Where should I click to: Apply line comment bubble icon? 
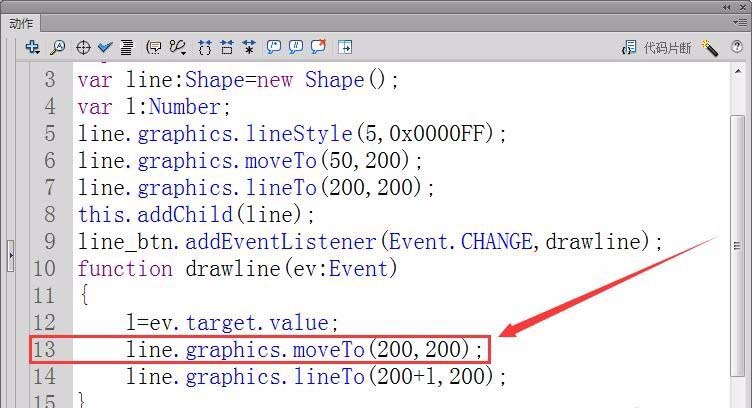[295, 47]
